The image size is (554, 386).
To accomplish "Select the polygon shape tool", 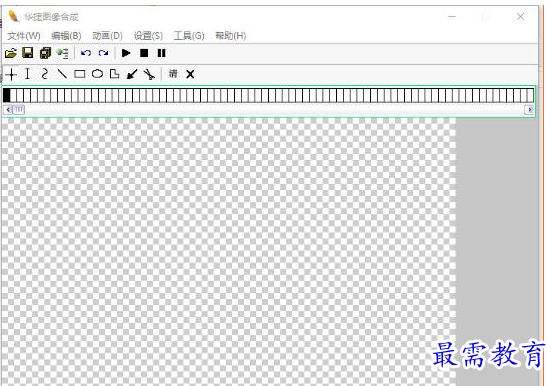I will (114, 74).
